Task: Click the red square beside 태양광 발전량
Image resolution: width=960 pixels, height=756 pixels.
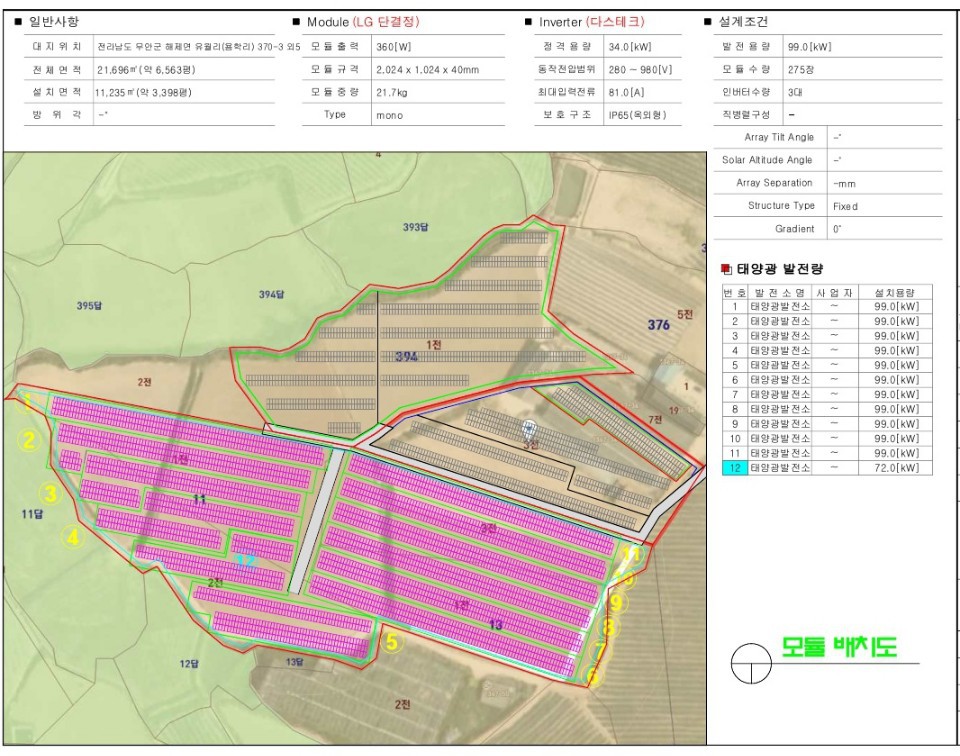Action: (x=726, y=269)
